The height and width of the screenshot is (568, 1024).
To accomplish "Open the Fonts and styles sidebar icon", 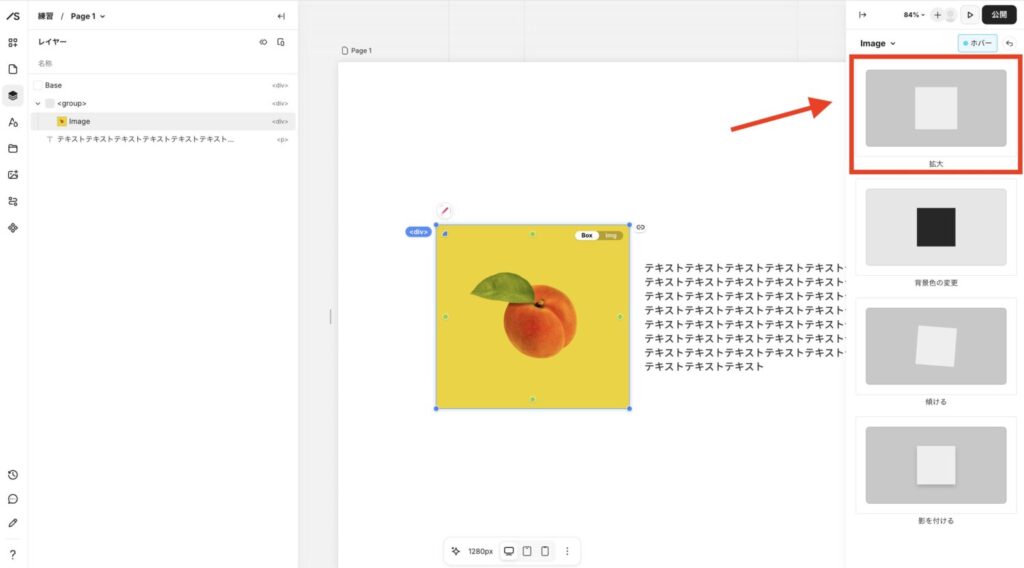I will click(13, 122).
